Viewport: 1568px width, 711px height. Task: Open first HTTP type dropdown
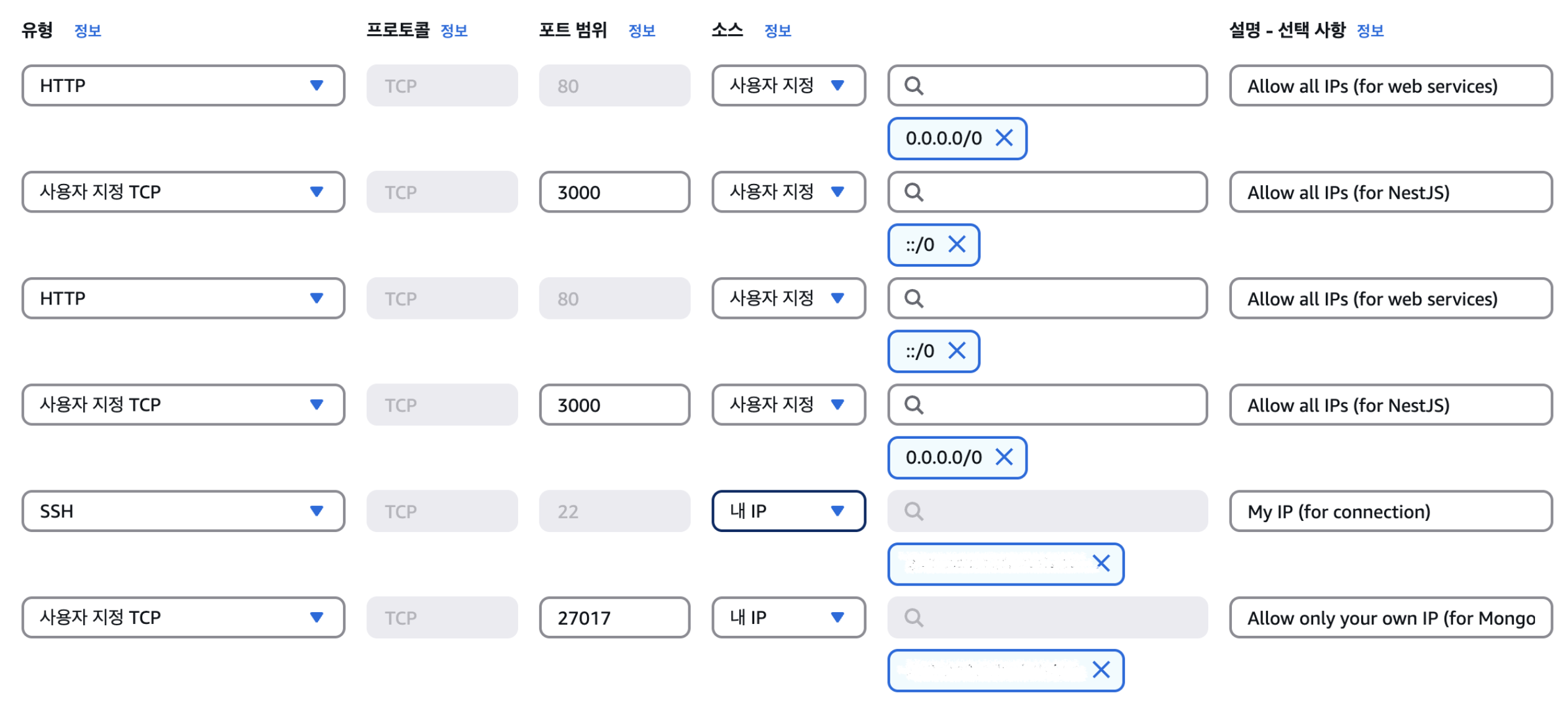[183, 86]
